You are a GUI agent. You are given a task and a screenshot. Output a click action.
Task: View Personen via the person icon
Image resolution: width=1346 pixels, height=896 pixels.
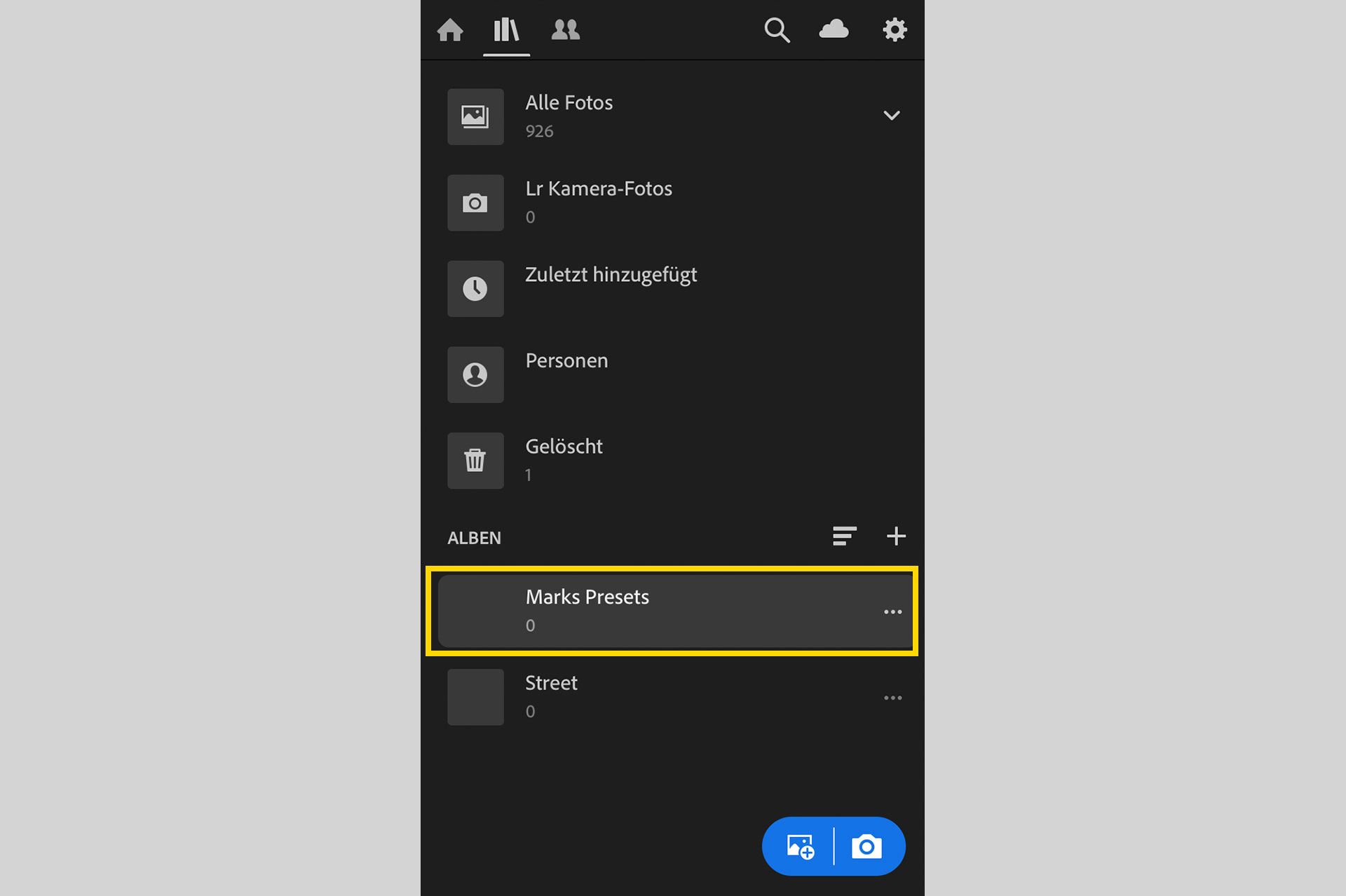475,374
